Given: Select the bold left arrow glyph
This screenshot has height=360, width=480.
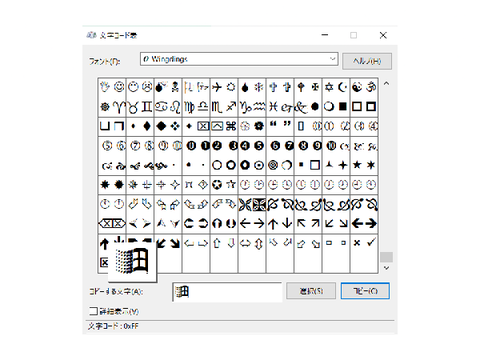Looking at the screenshot, I should pos(357,224).
